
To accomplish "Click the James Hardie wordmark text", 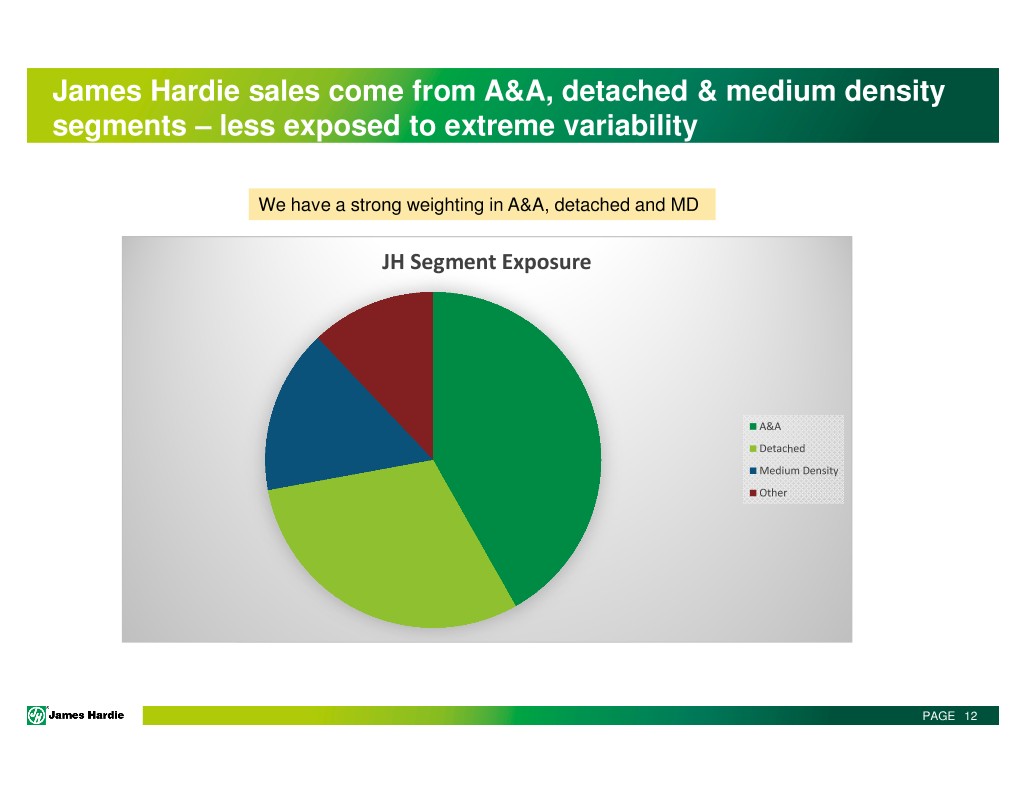I will click(87, 714).
